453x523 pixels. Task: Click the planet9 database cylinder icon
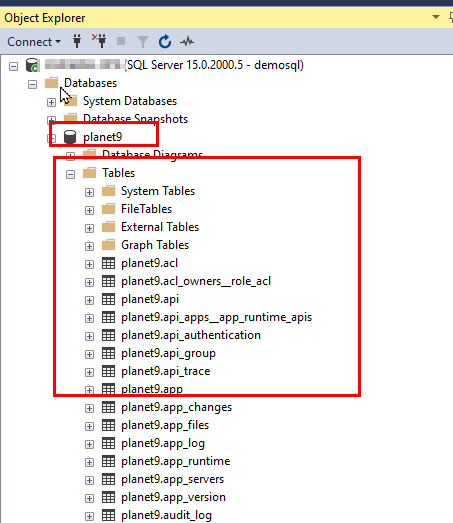click(70, 137)
